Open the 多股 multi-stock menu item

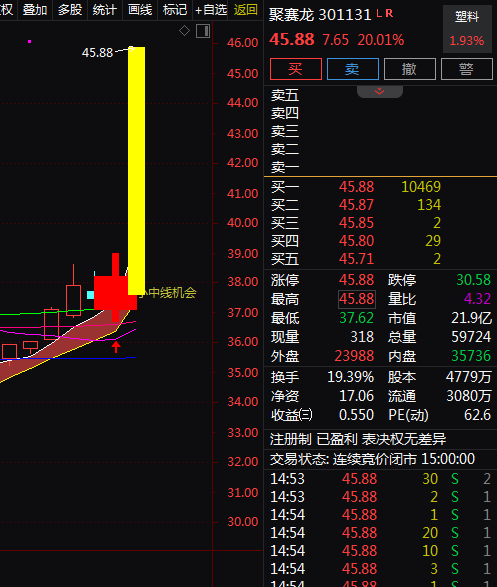[70, 9]
